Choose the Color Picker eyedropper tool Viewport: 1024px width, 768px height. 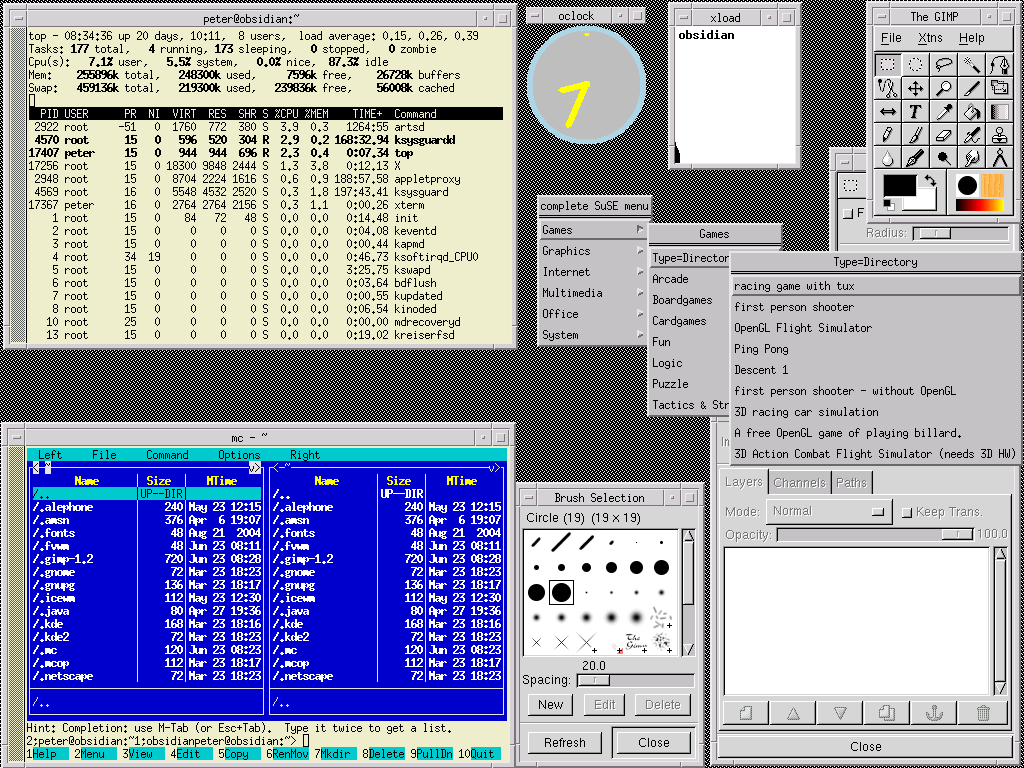pos(944,112)
